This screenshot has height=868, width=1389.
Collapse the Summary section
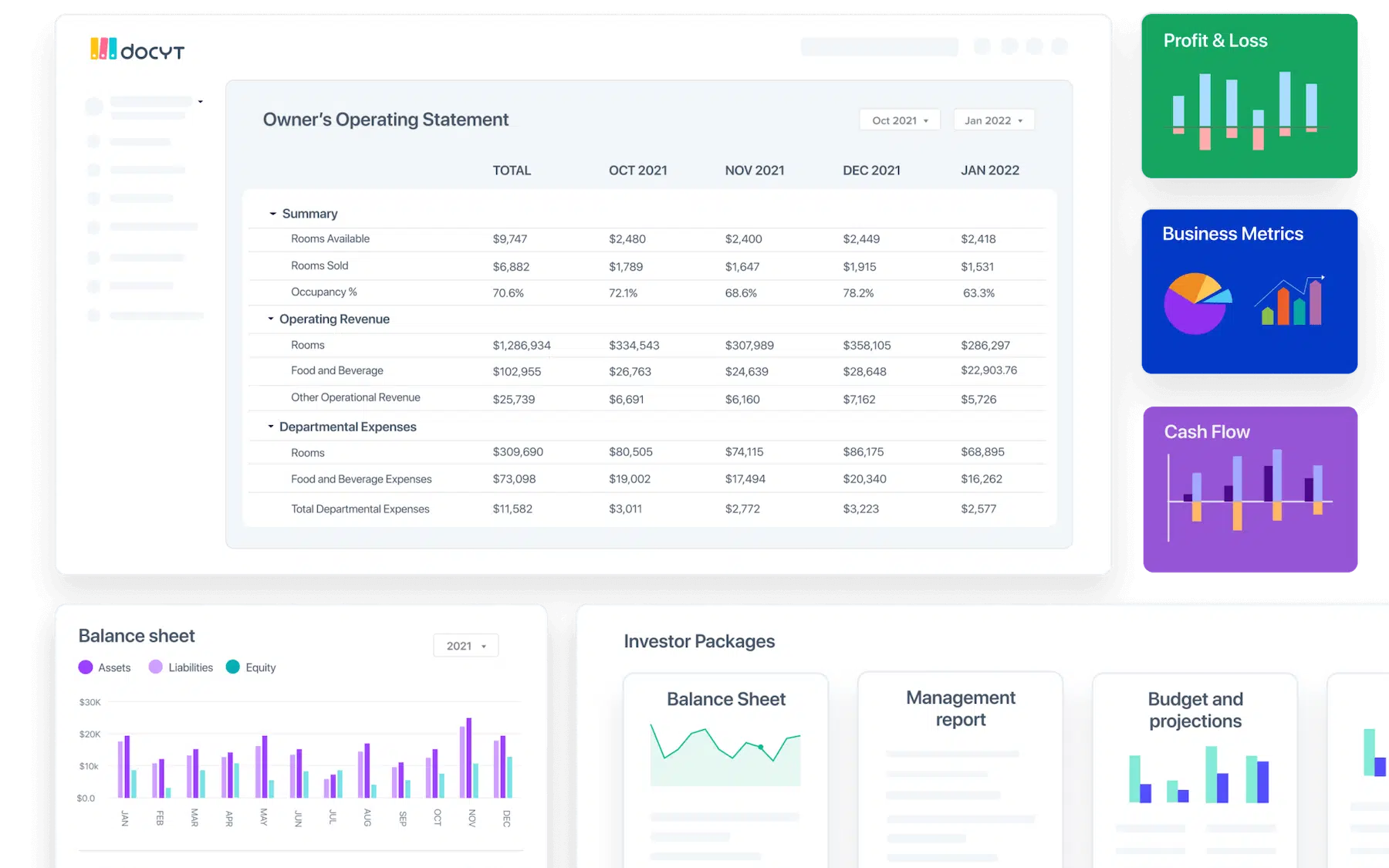point(272,214)
